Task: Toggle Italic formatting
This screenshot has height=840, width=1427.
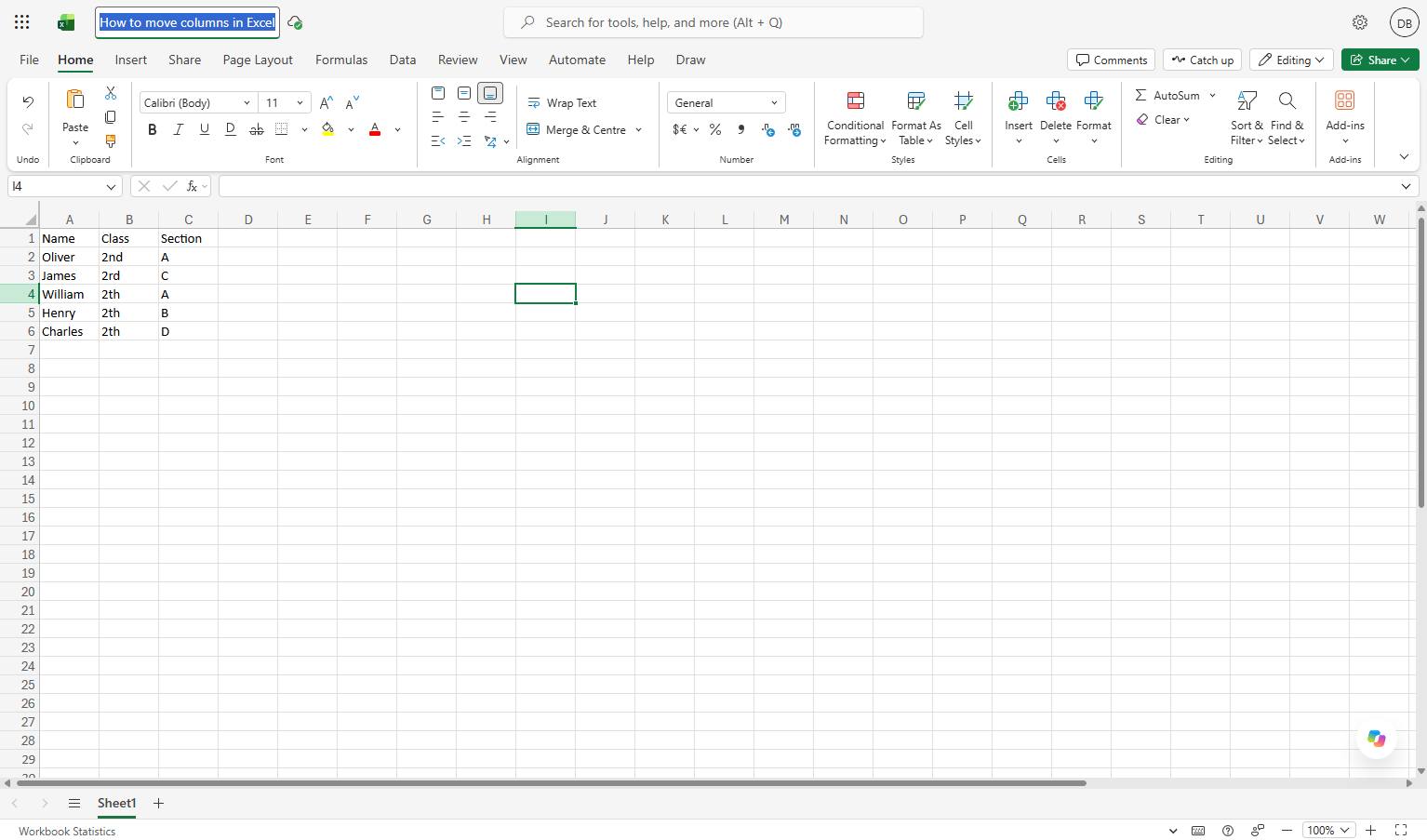Action: (x=179, y=129)
